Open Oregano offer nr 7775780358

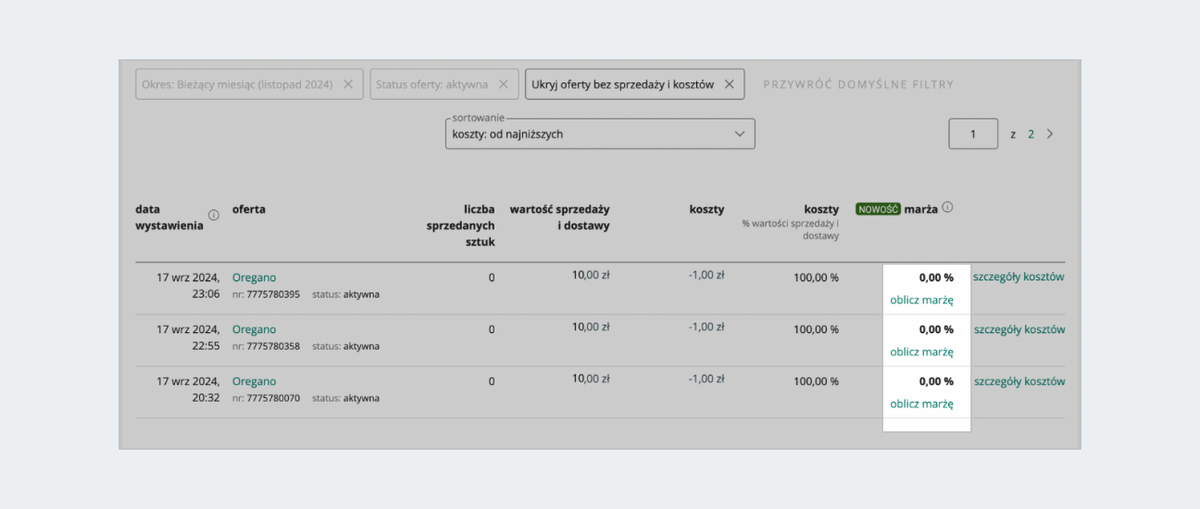[x=254, y=329]
